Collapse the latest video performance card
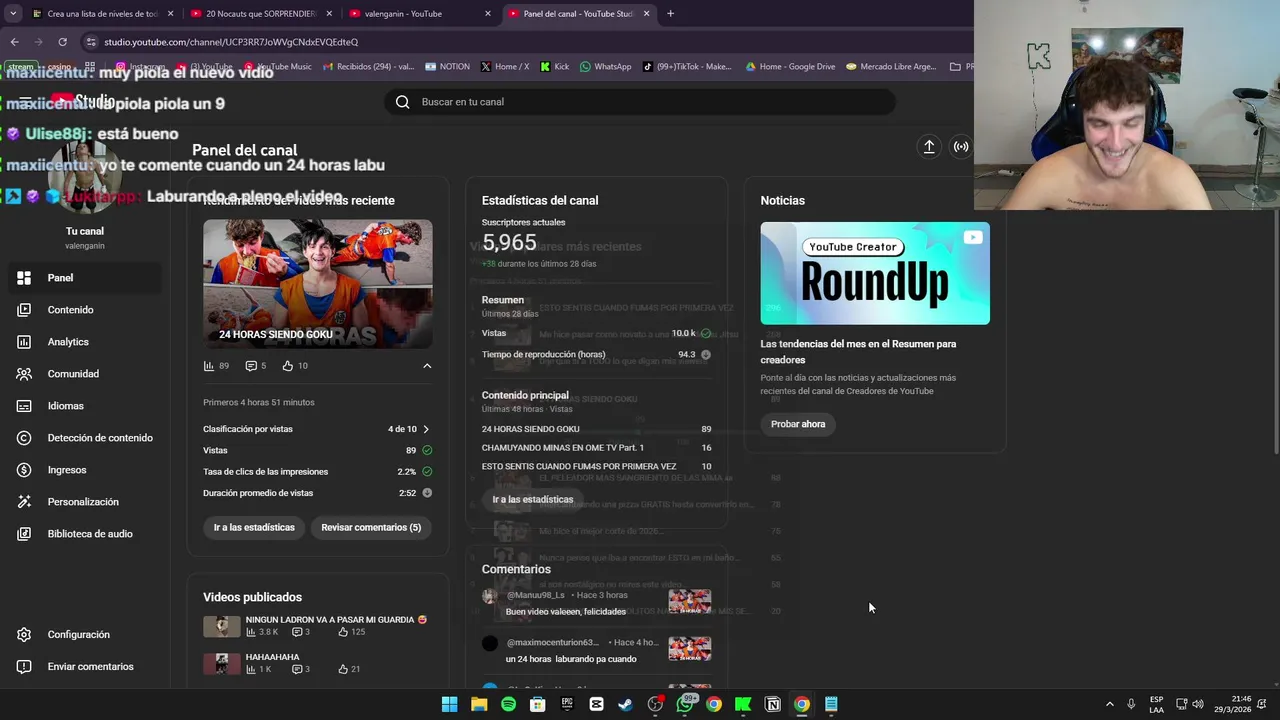 (427, 366)
